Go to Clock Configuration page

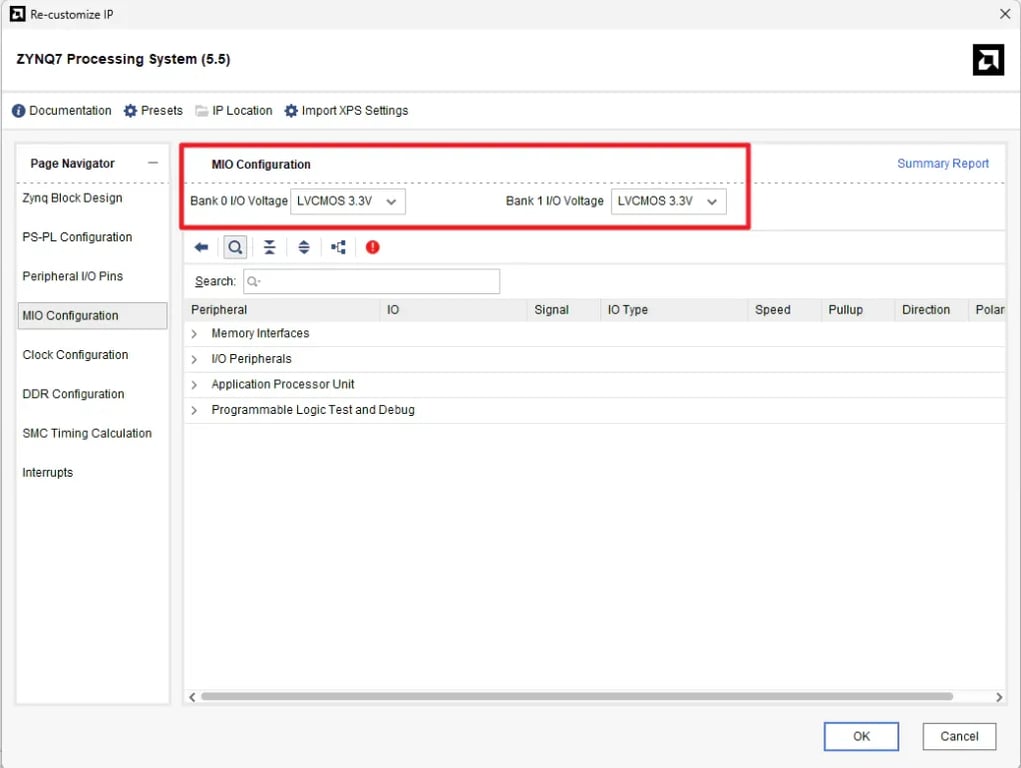[x=75, y=355]
